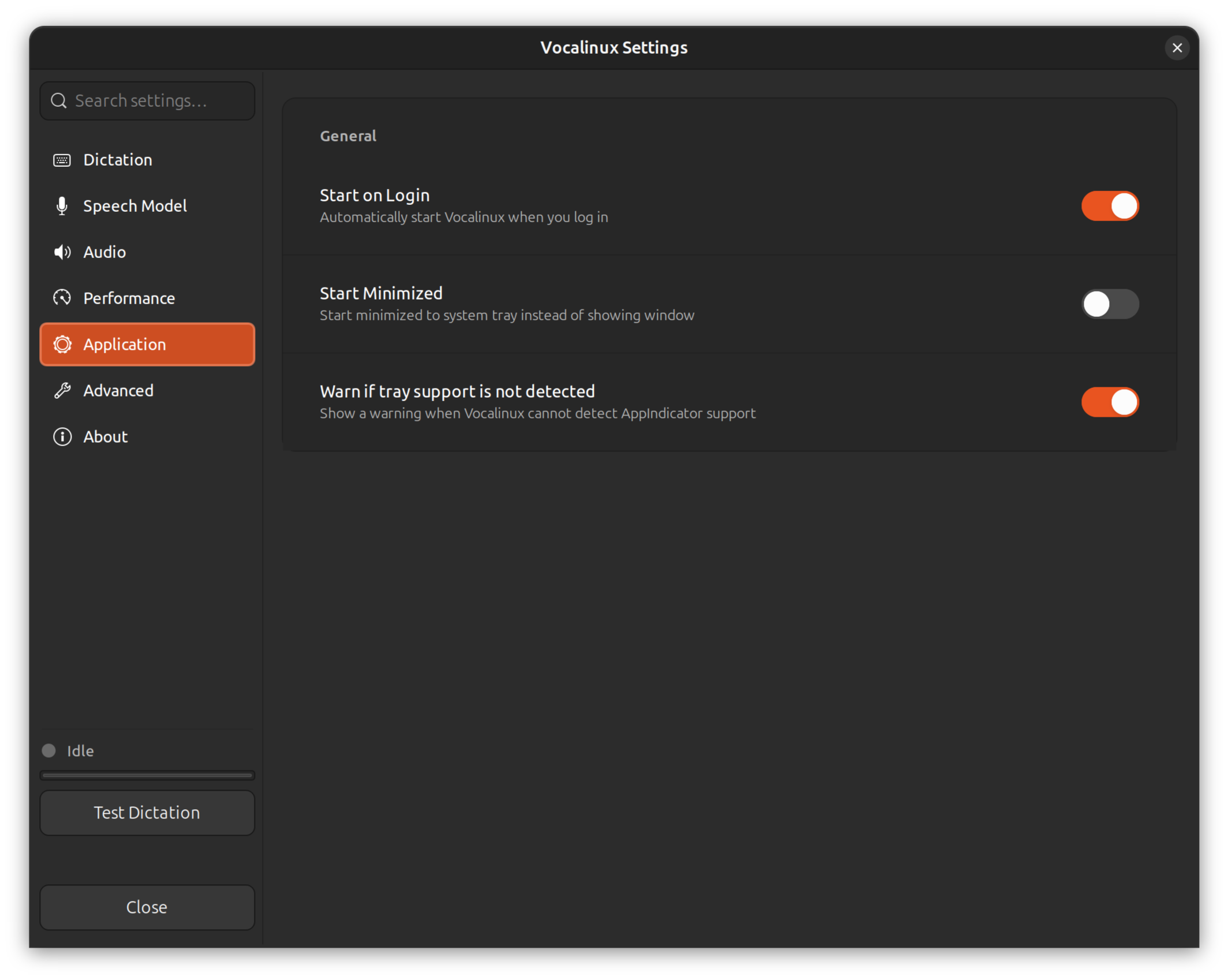Click the Start Minimized title text

pyautogui.click(x=381, y=293)
